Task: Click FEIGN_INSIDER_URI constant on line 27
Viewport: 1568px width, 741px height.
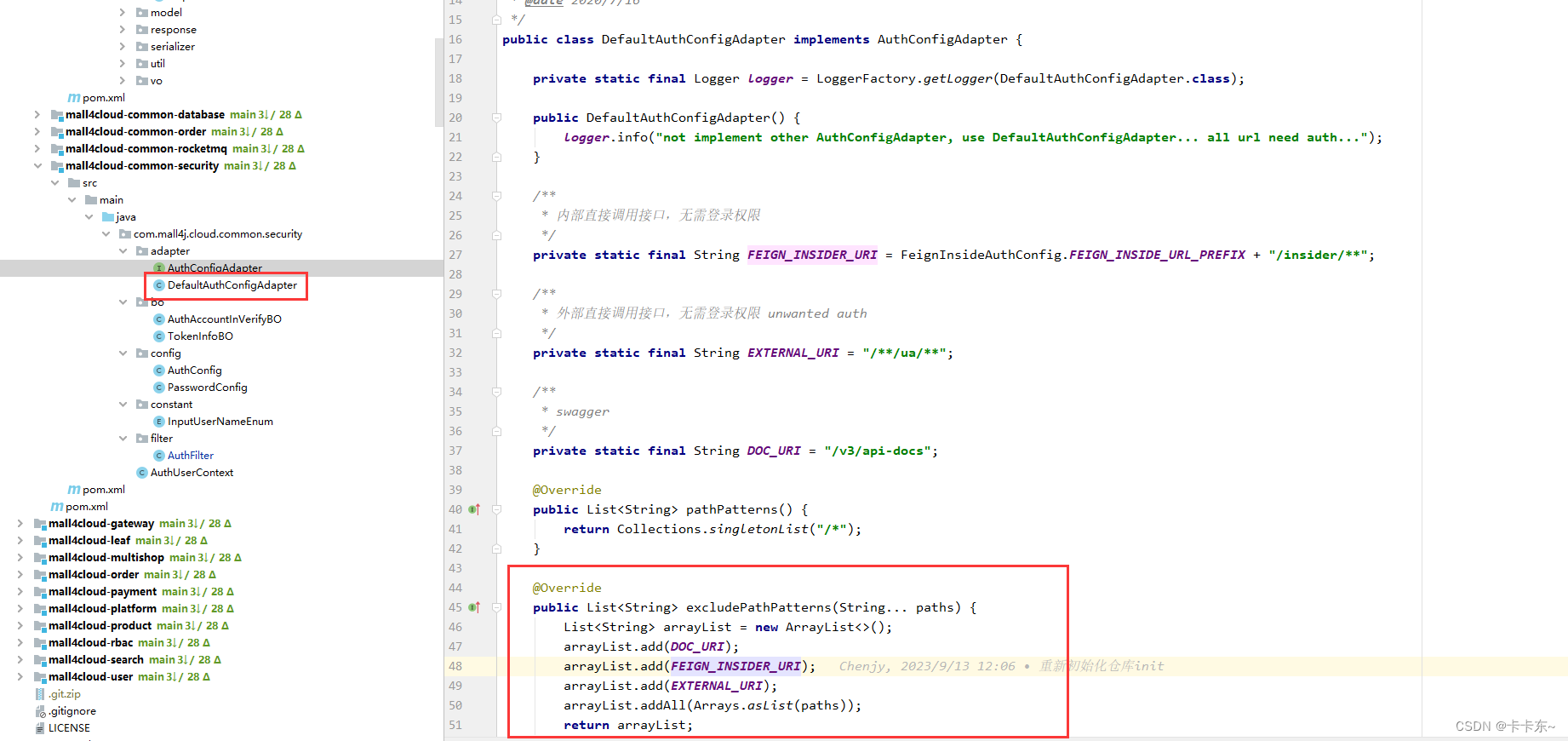Action: [x=812, y=255]
